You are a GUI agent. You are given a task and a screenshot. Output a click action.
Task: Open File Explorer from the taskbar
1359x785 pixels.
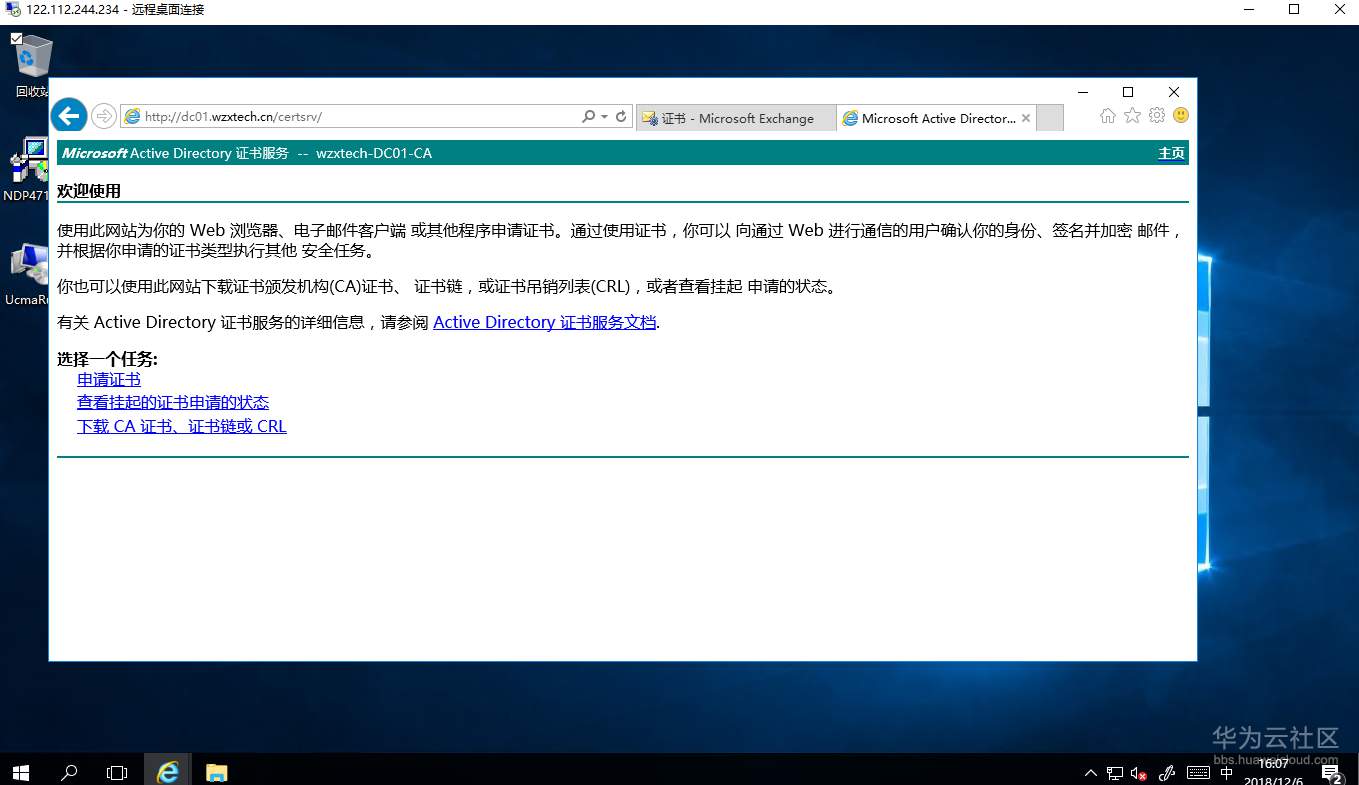tap(216, 771)
